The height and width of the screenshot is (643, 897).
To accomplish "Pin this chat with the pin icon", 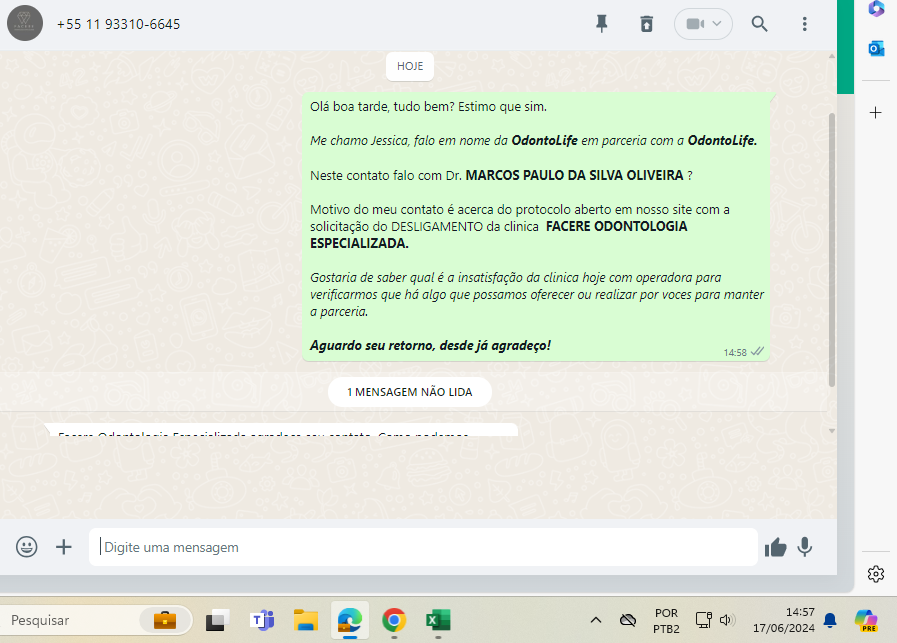I will [601, 23].
